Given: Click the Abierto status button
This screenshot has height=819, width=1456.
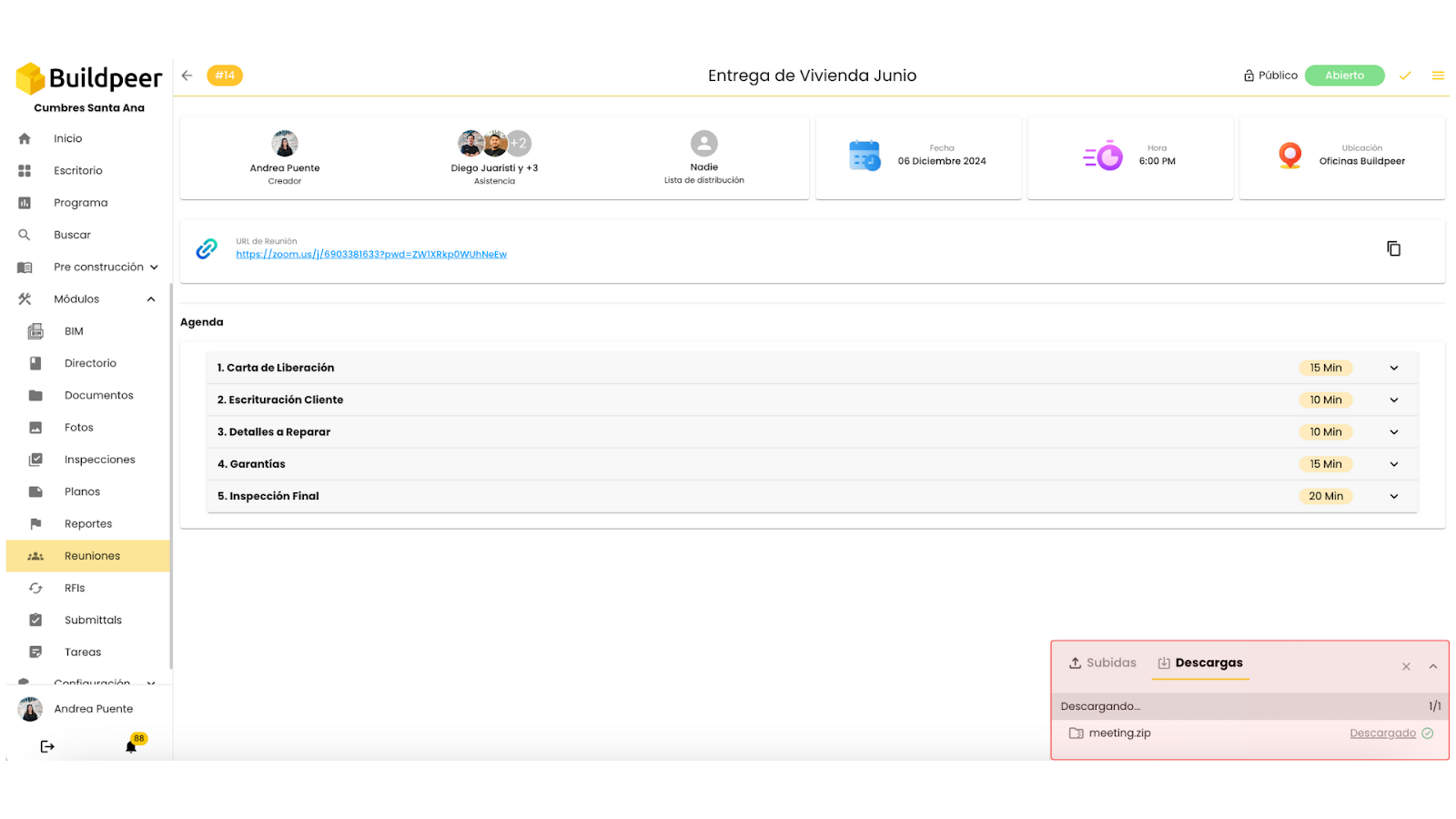Looking at the screenshot, I should click(1344, 76).
